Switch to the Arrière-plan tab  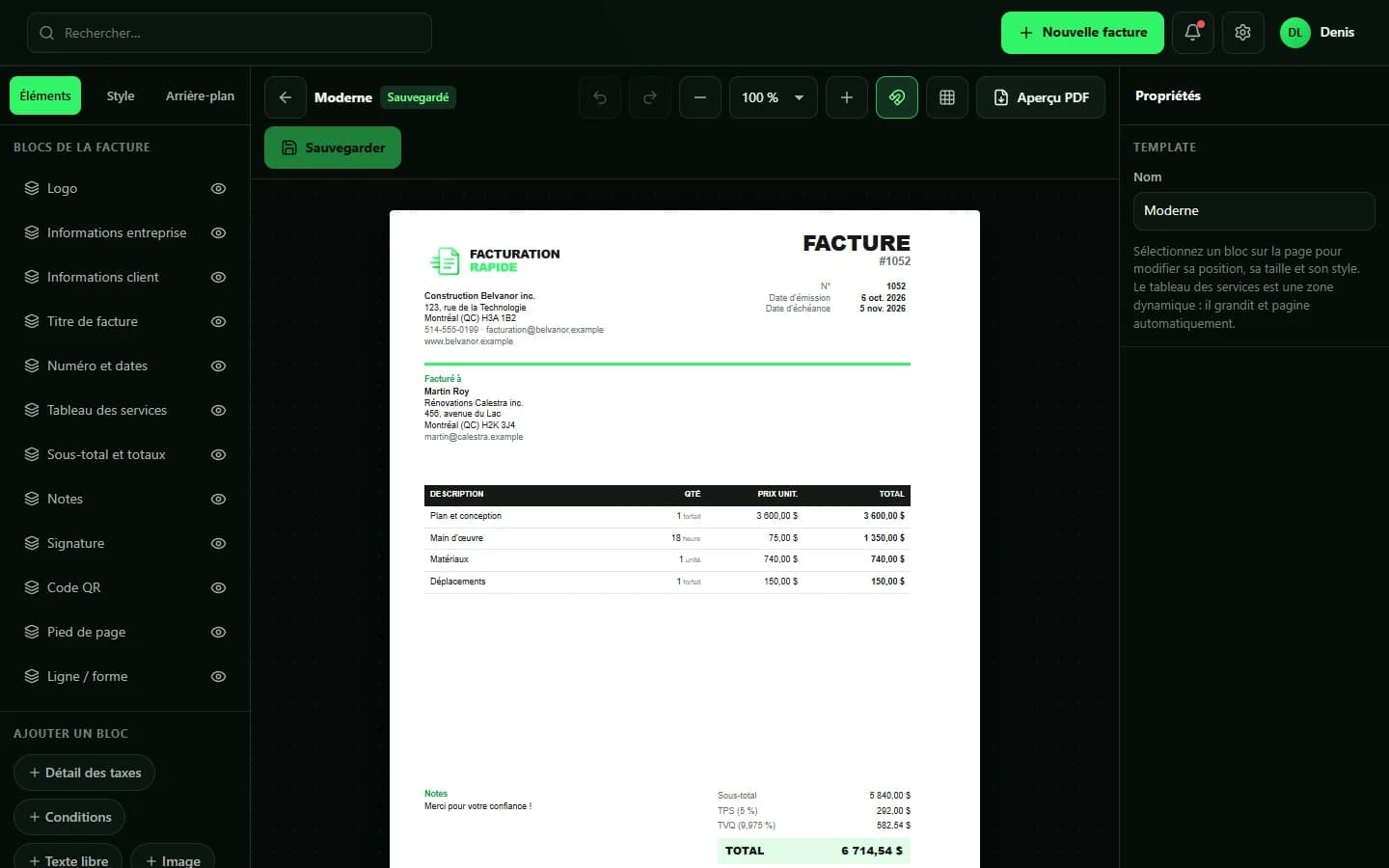[x=200, y=95]
